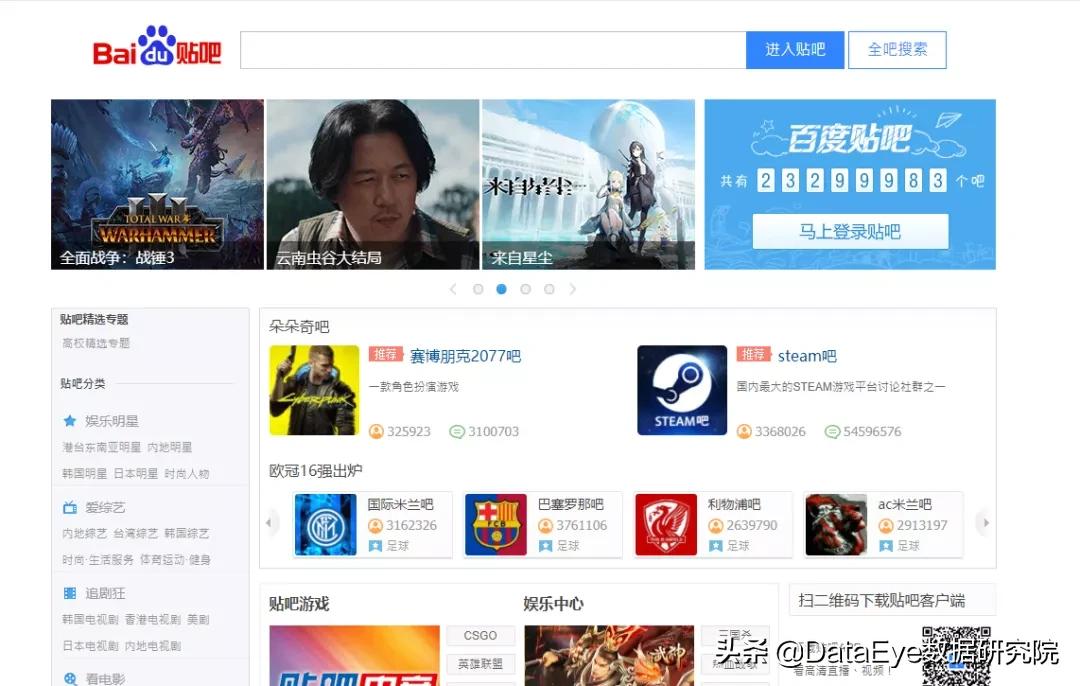
Task: Click the right arrow under the banner
Action: click(572, 289)
